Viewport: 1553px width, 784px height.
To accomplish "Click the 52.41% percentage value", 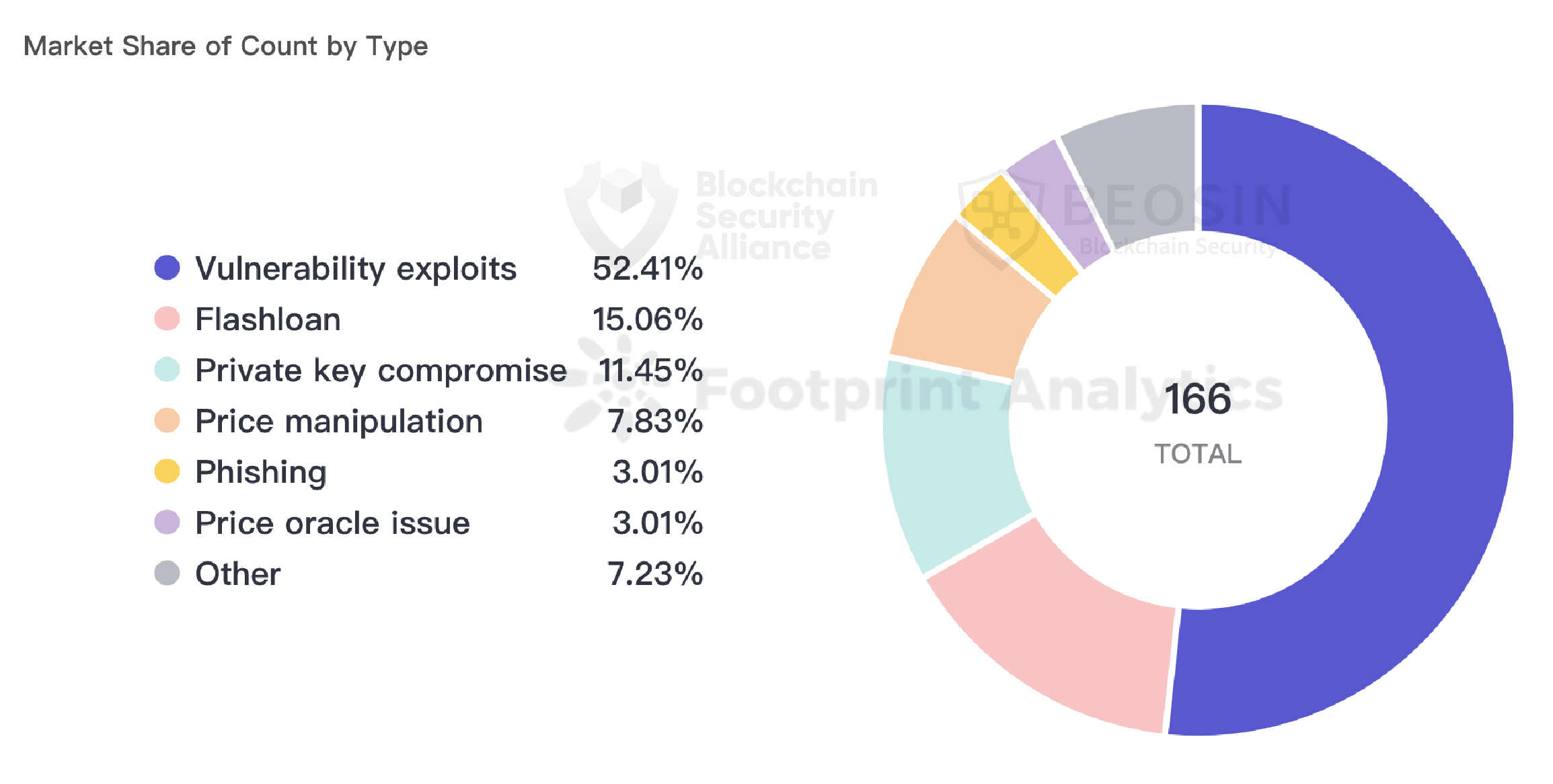I will coord(647,268).
